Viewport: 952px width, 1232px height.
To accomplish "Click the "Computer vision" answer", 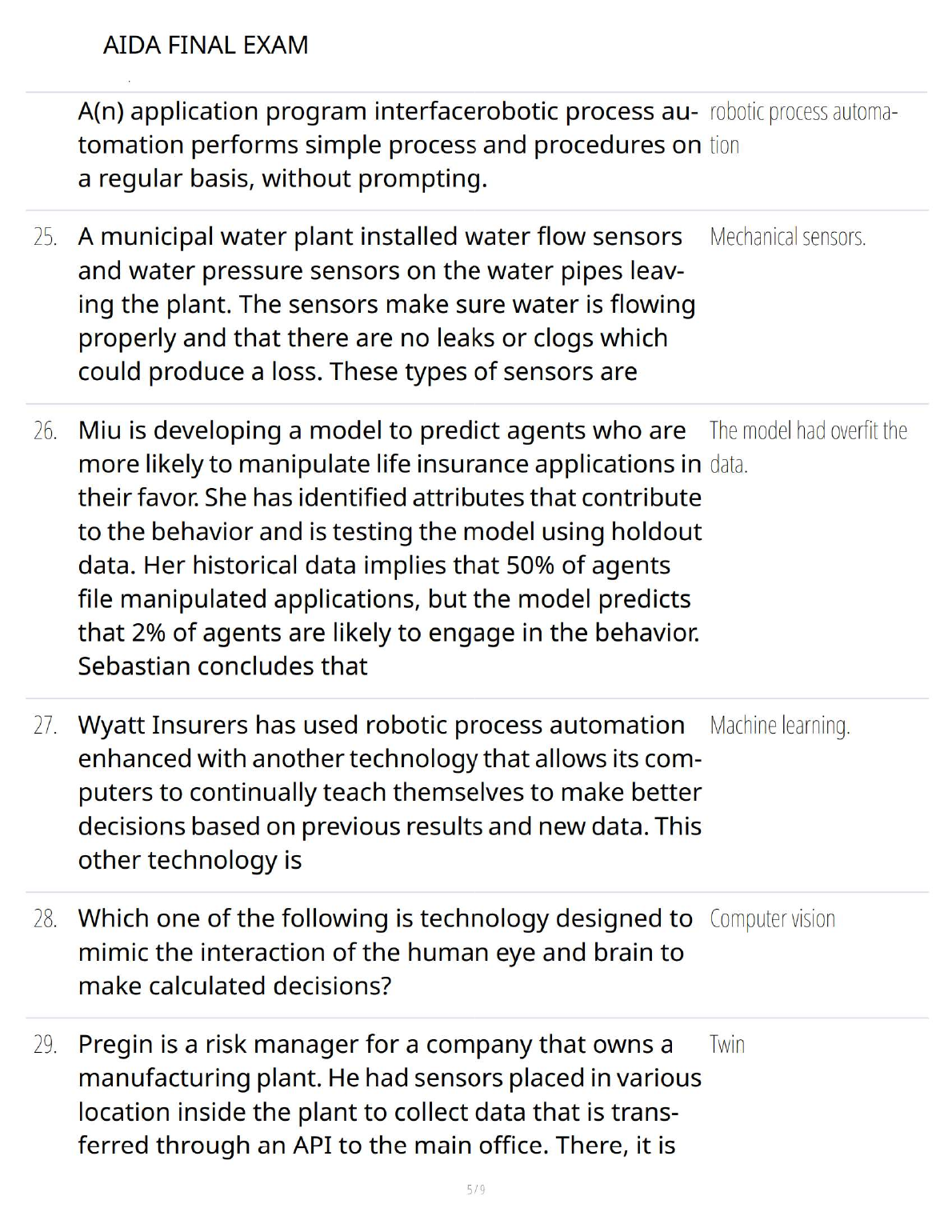I will pos(772,919).
